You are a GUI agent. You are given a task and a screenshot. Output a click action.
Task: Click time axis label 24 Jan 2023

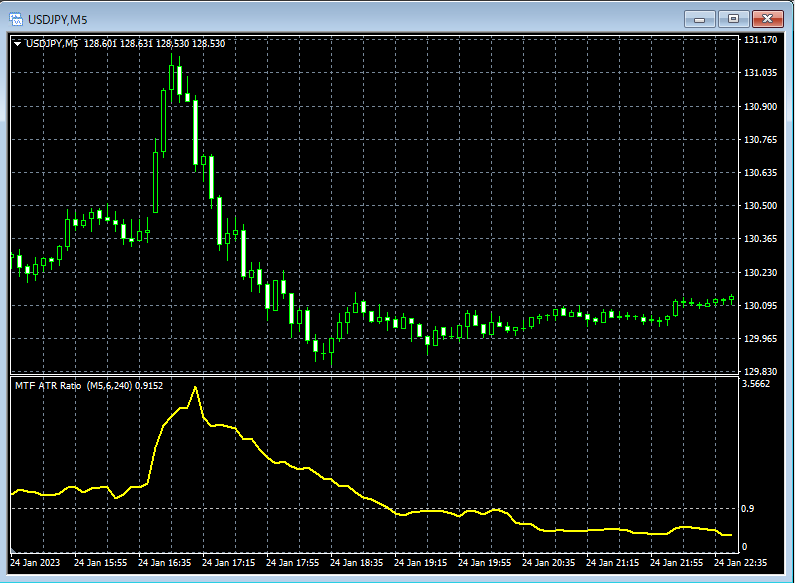(35, 563)
